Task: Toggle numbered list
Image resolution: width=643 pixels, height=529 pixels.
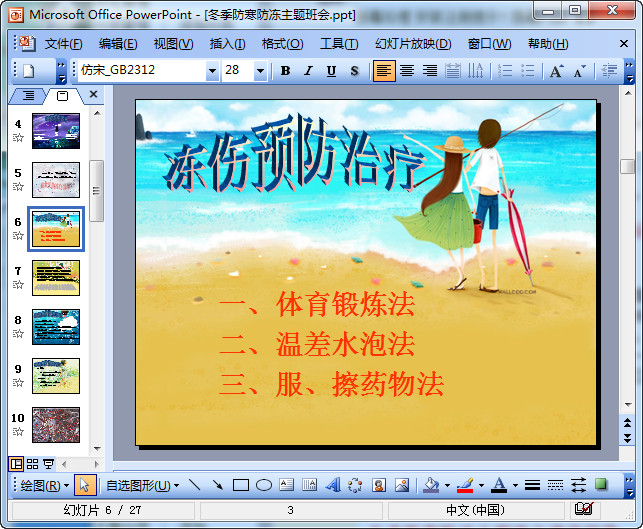Action: pyautogui.click(x=504, y=71)
